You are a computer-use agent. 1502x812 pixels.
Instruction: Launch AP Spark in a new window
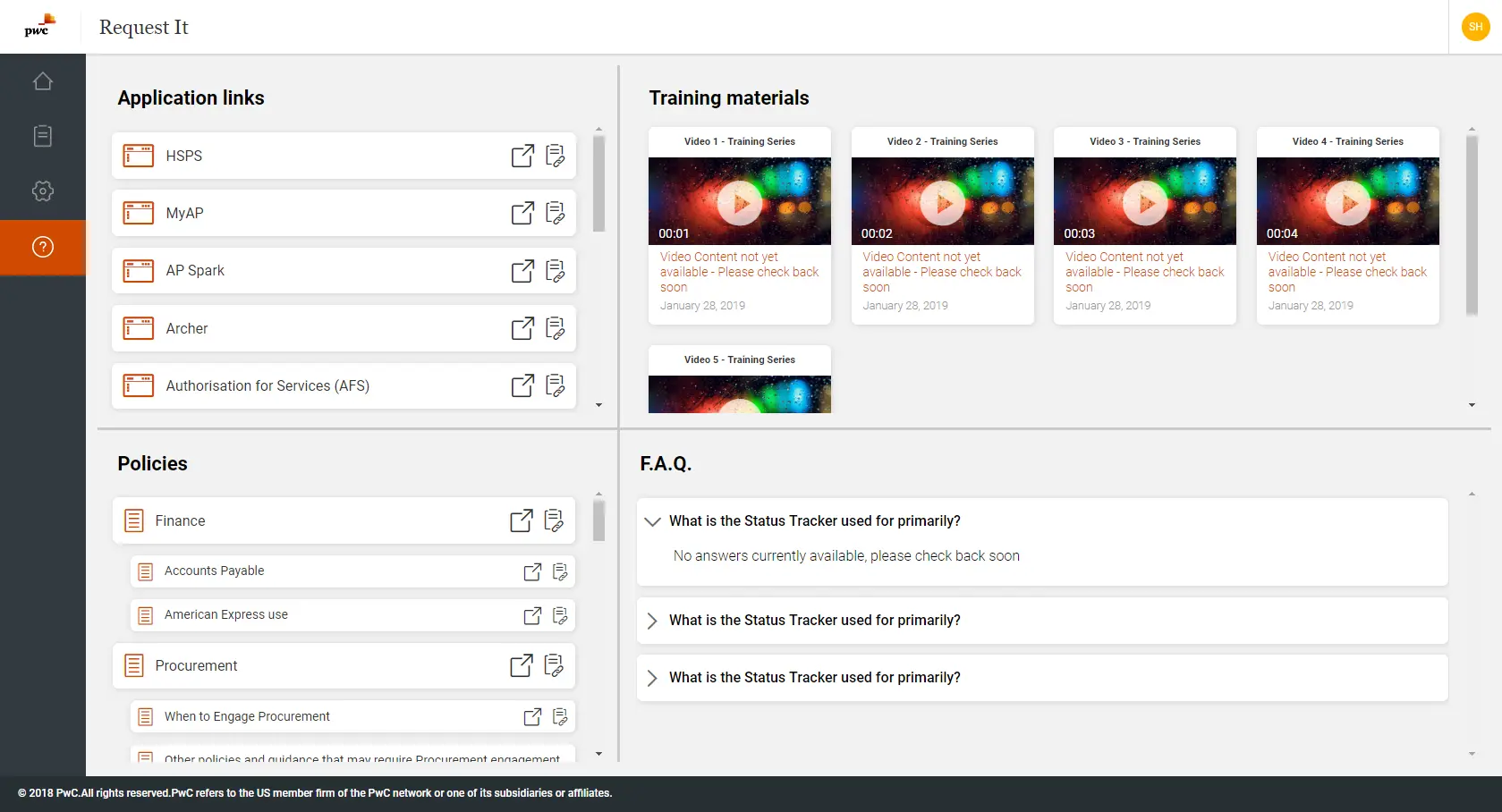[522, 271]
